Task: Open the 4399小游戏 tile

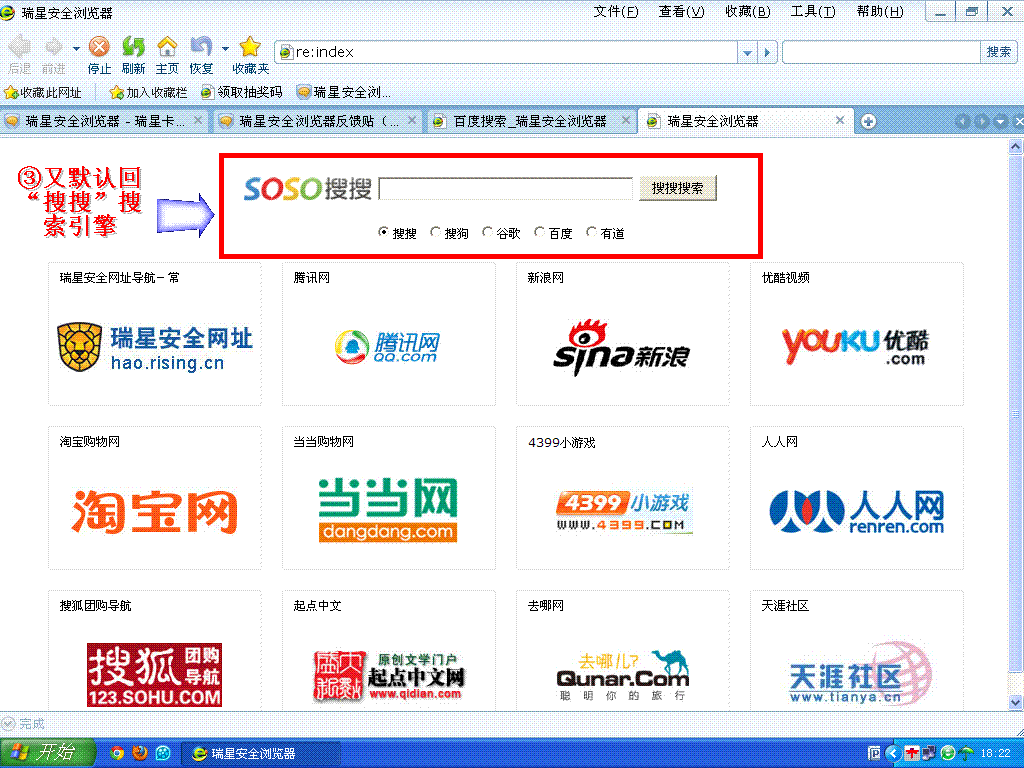Action: 622,498
